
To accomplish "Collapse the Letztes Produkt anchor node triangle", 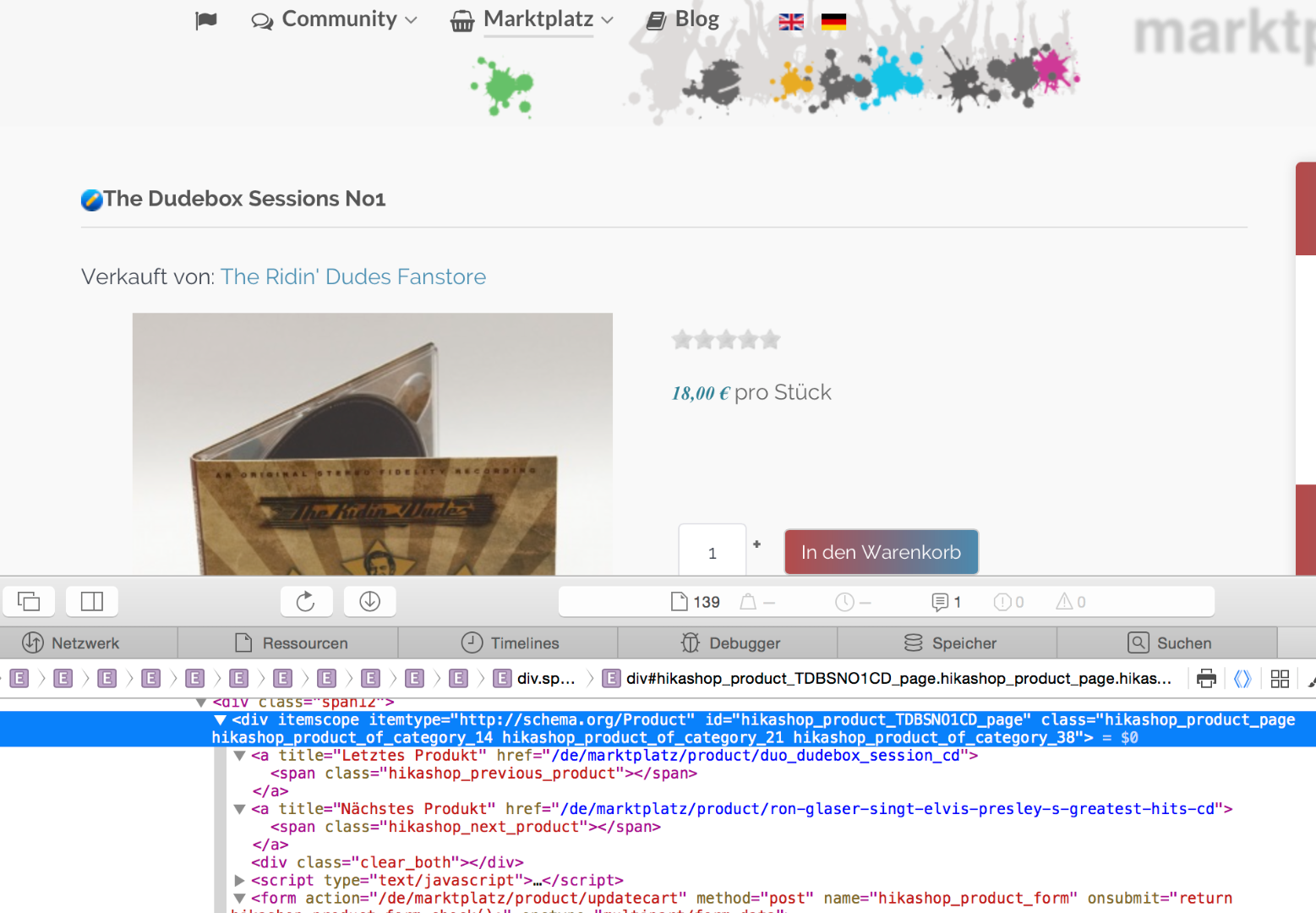I will [239, 756].
